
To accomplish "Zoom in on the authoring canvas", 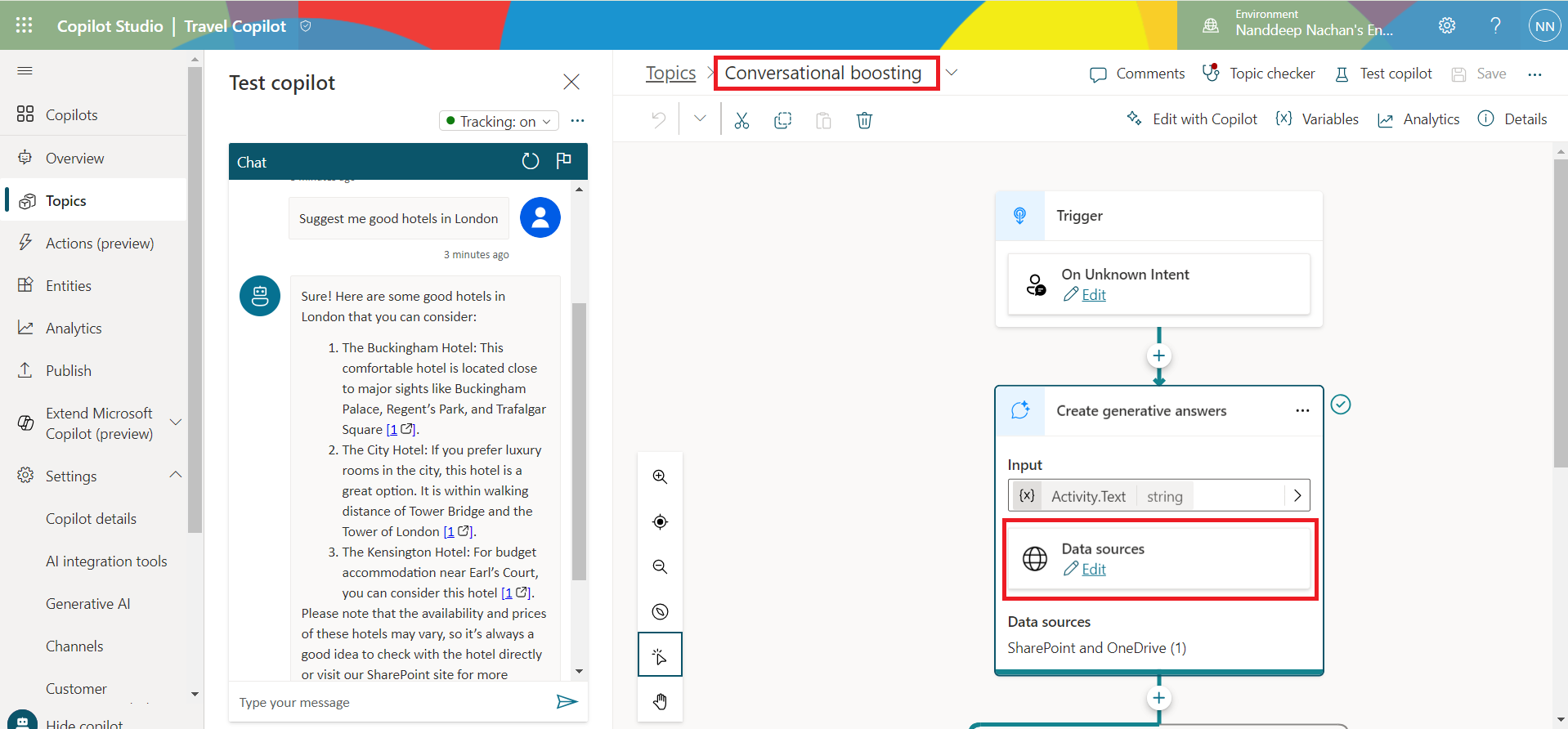I will click(660, 476).
